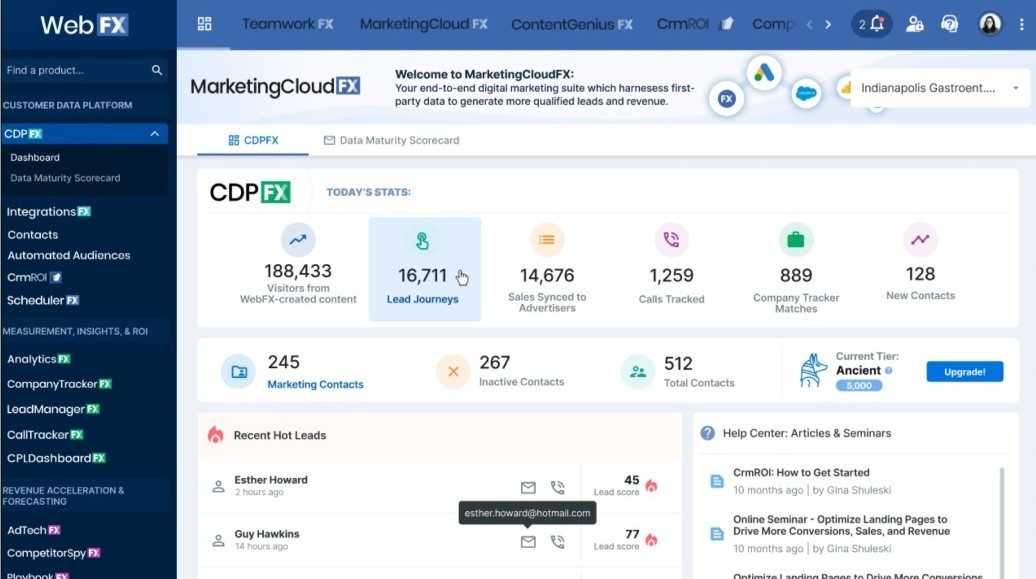Go to previous product tabs arrow
The image size is (1036, 579).
(x=809, y=24)
